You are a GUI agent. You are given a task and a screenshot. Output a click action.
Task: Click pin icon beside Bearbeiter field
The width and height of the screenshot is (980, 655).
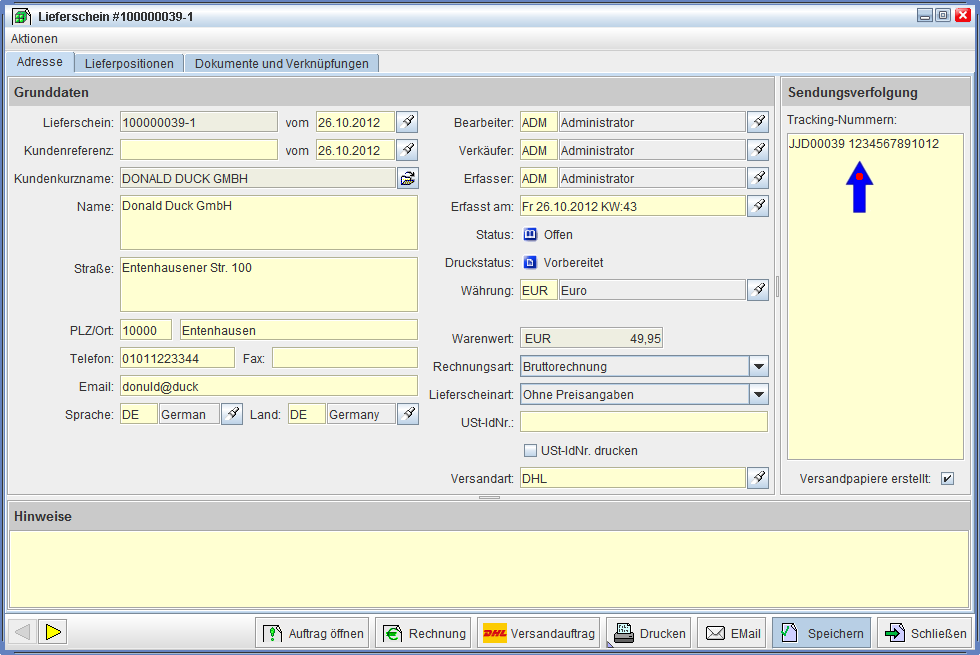pos(759,122)
